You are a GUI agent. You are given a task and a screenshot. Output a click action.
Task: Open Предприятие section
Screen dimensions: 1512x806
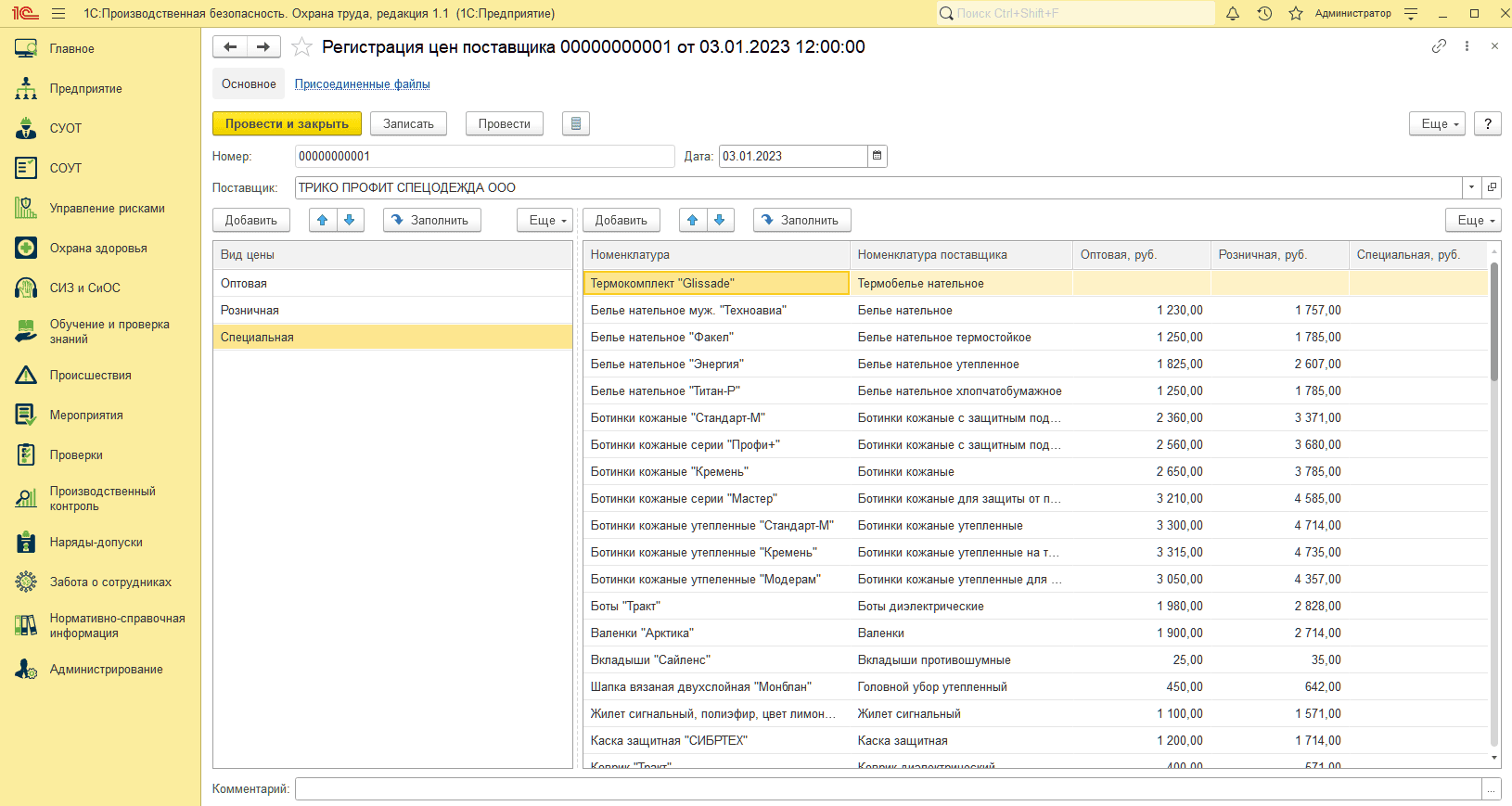click(x=100, y=88)
